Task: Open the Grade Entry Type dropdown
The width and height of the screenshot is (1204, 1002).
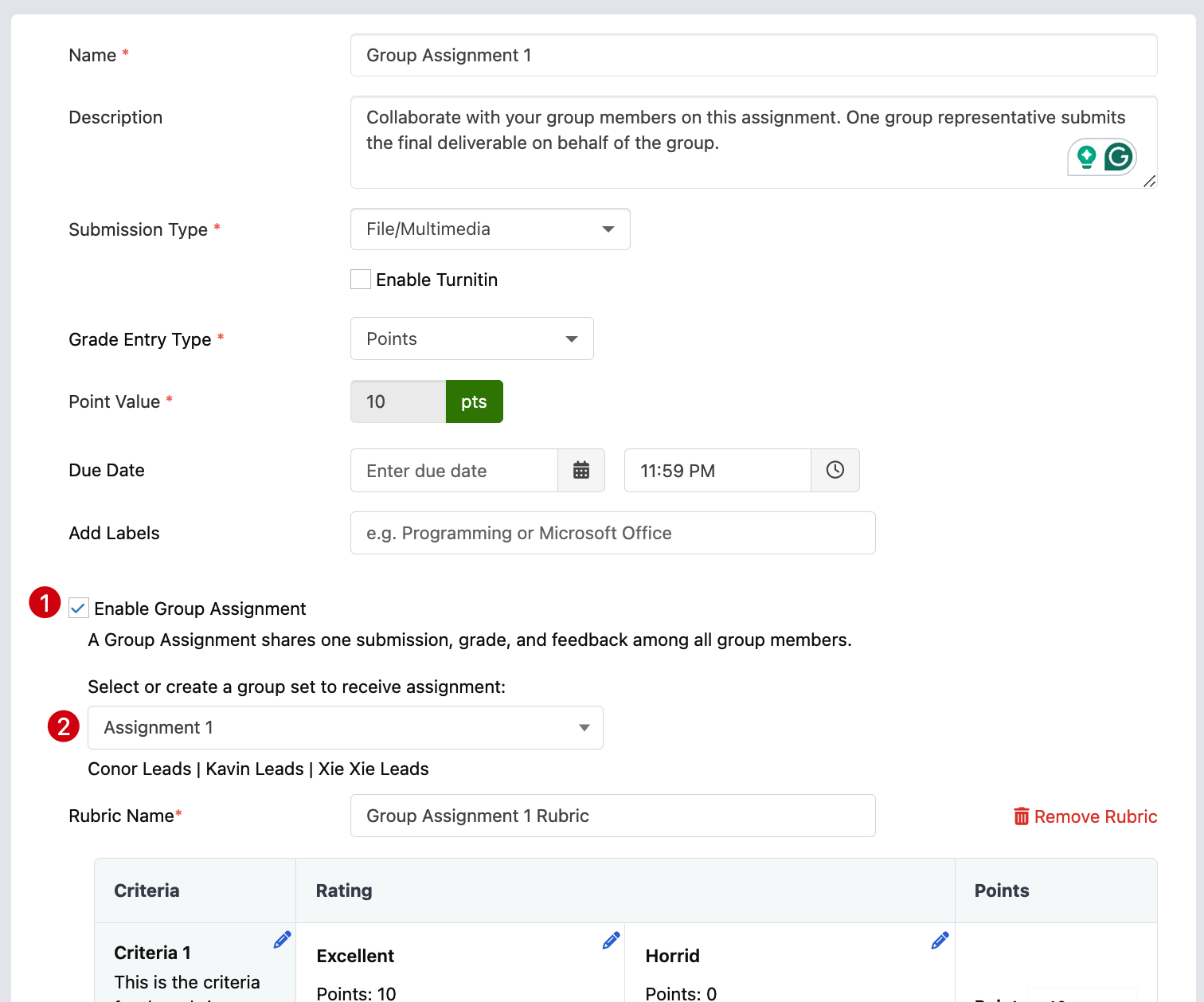Action: coord(472,339)
